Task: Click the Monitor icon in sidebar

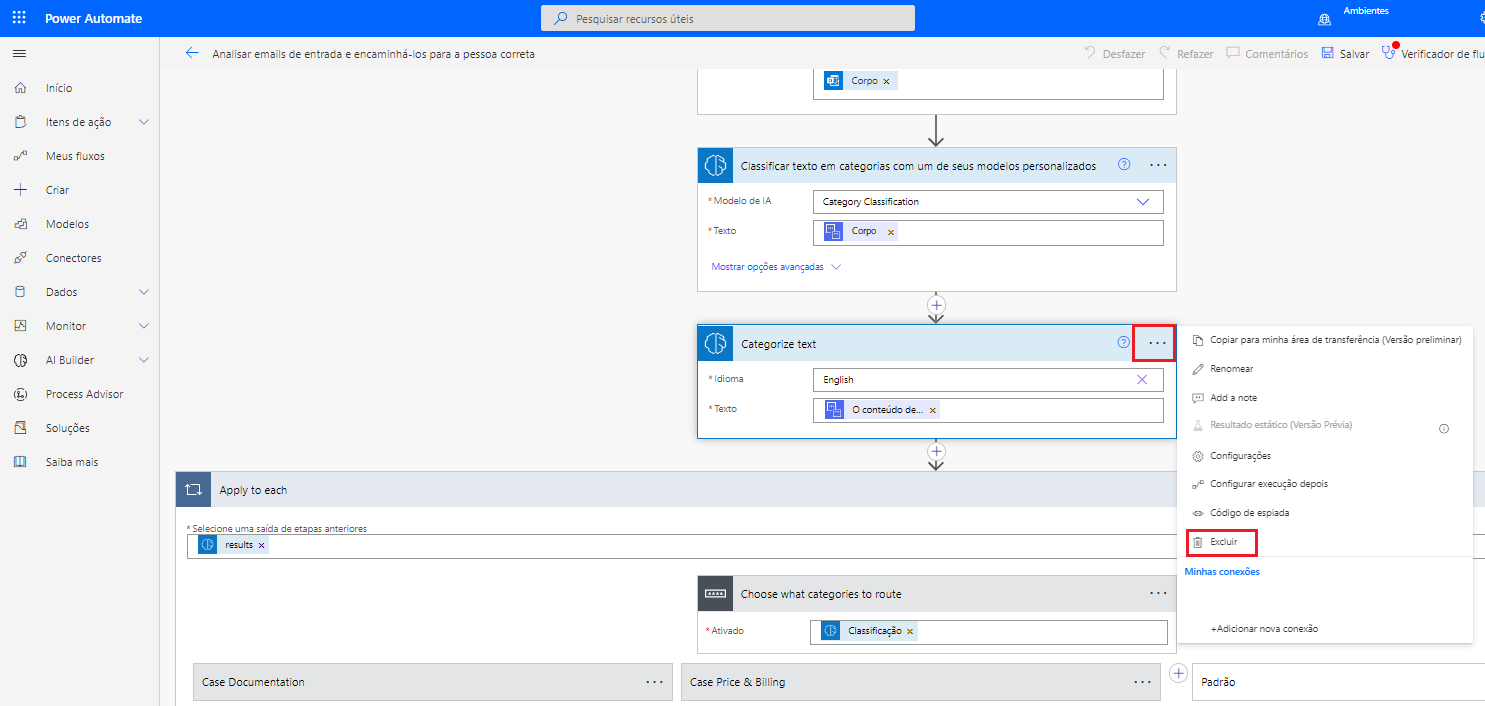Action: coord(20,326)
